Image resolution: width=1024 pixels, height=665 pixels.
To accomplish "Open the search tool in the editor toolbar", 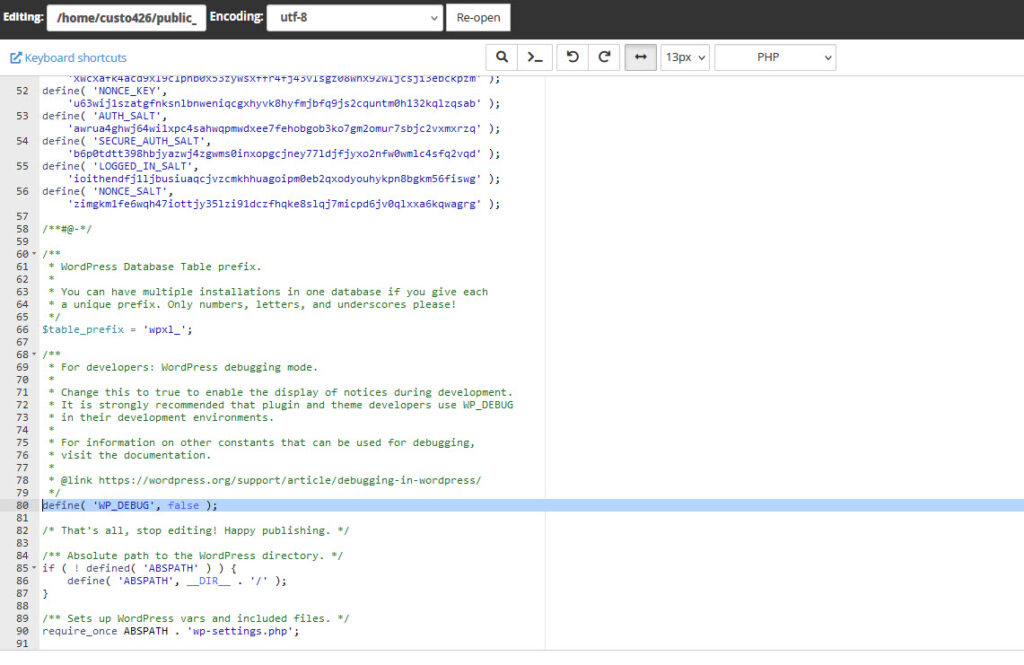I will (x=502, y=58).
